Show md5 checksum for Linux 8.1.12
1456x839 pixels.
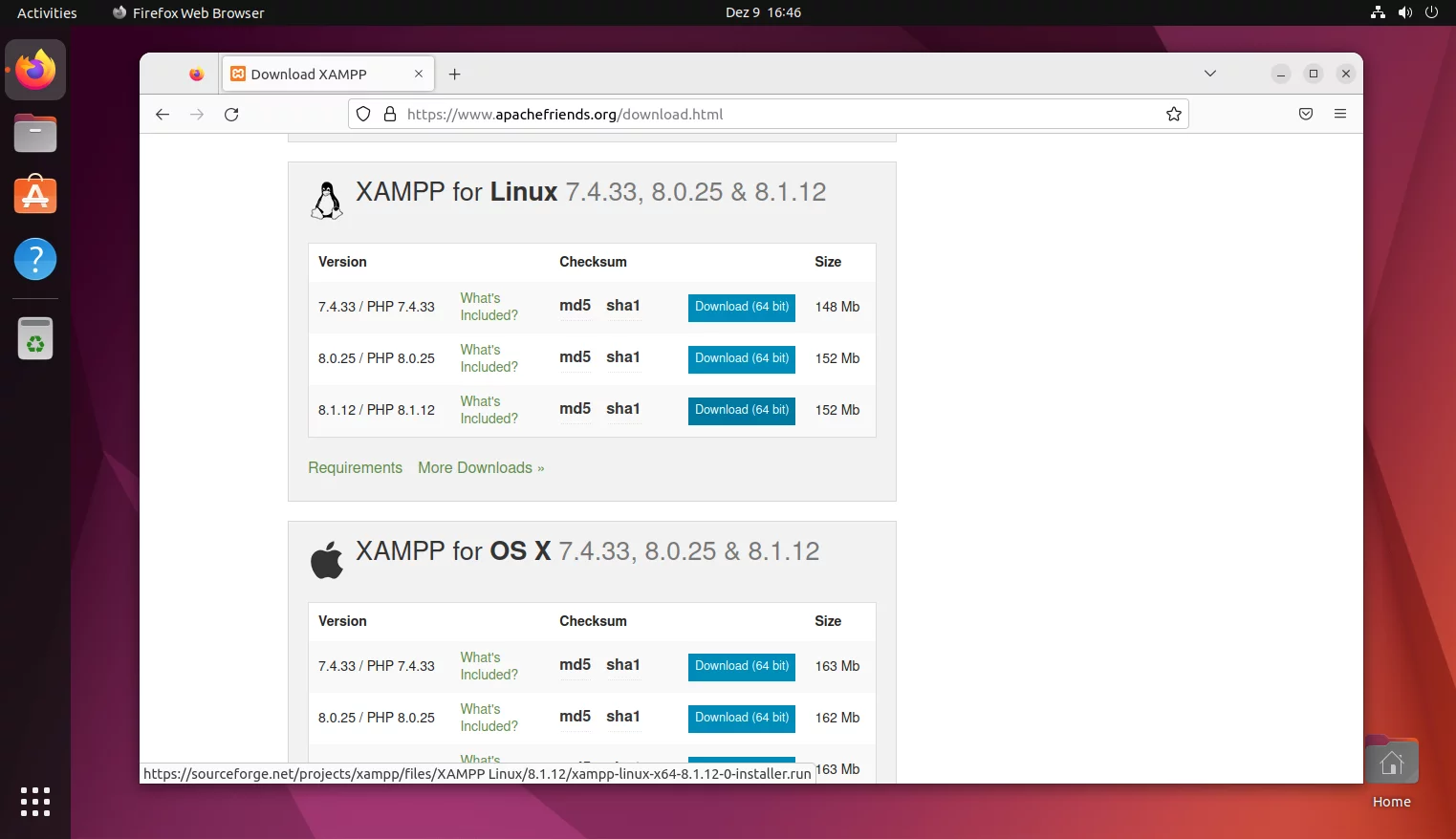click(x=576, y=409)
